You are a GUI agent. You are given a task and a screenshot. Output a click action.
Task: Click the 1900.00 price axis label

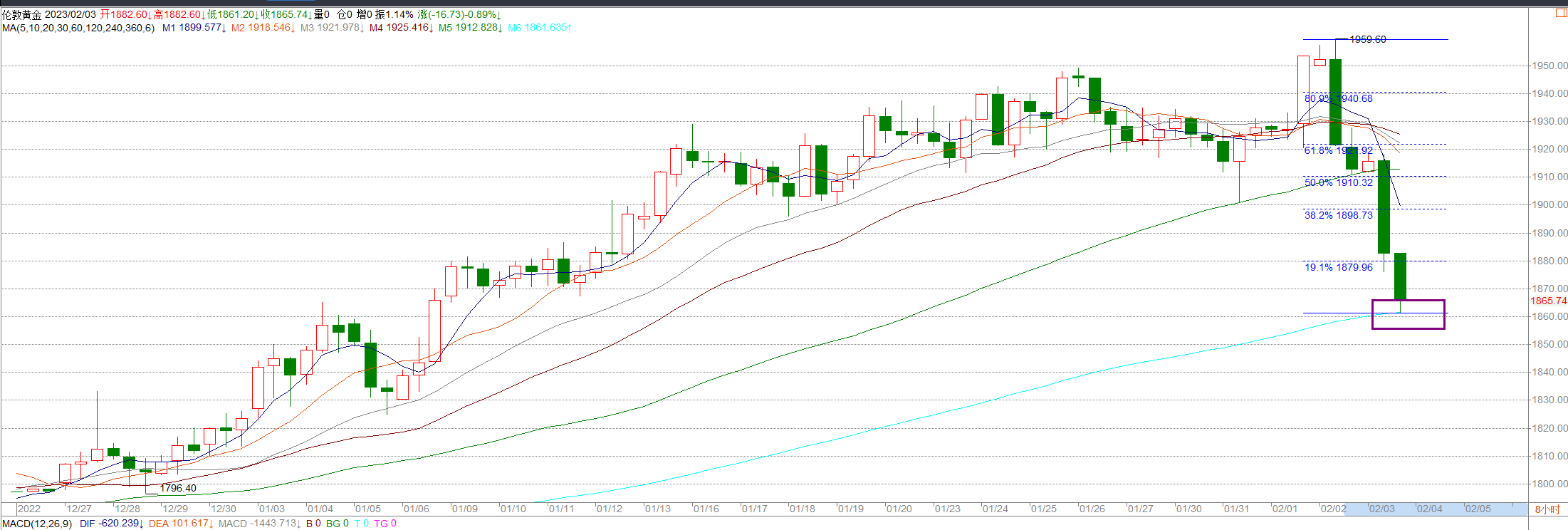tap(1549, 204)
